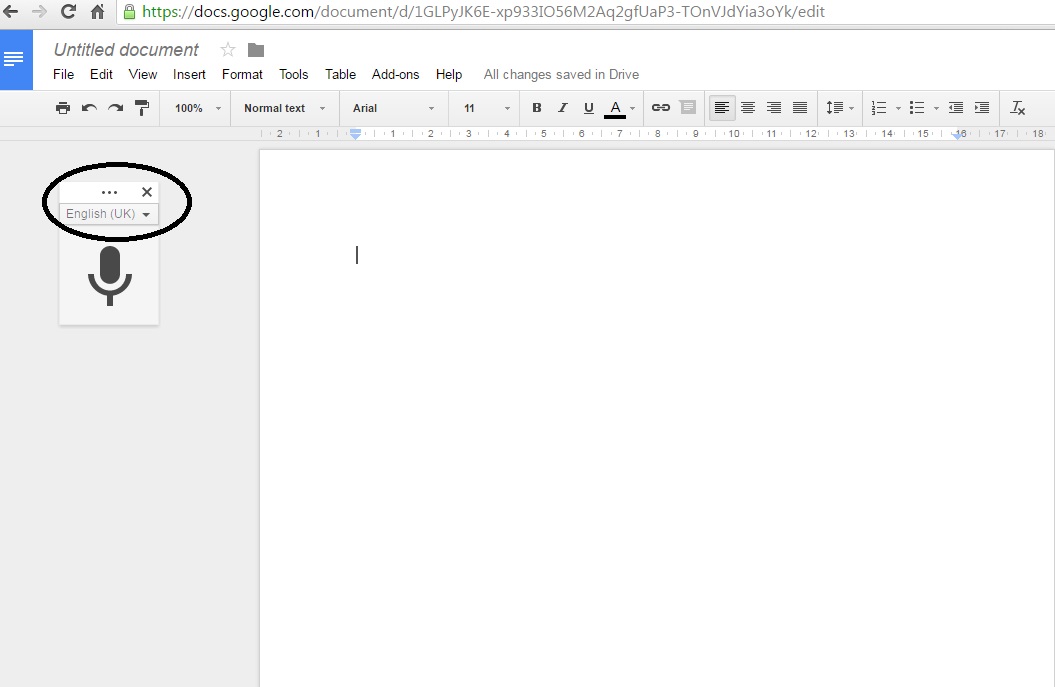Image resolution: width=1055 pixels, height=687 pixels.
Task: Align text to the left
Action: pos(721,108)
